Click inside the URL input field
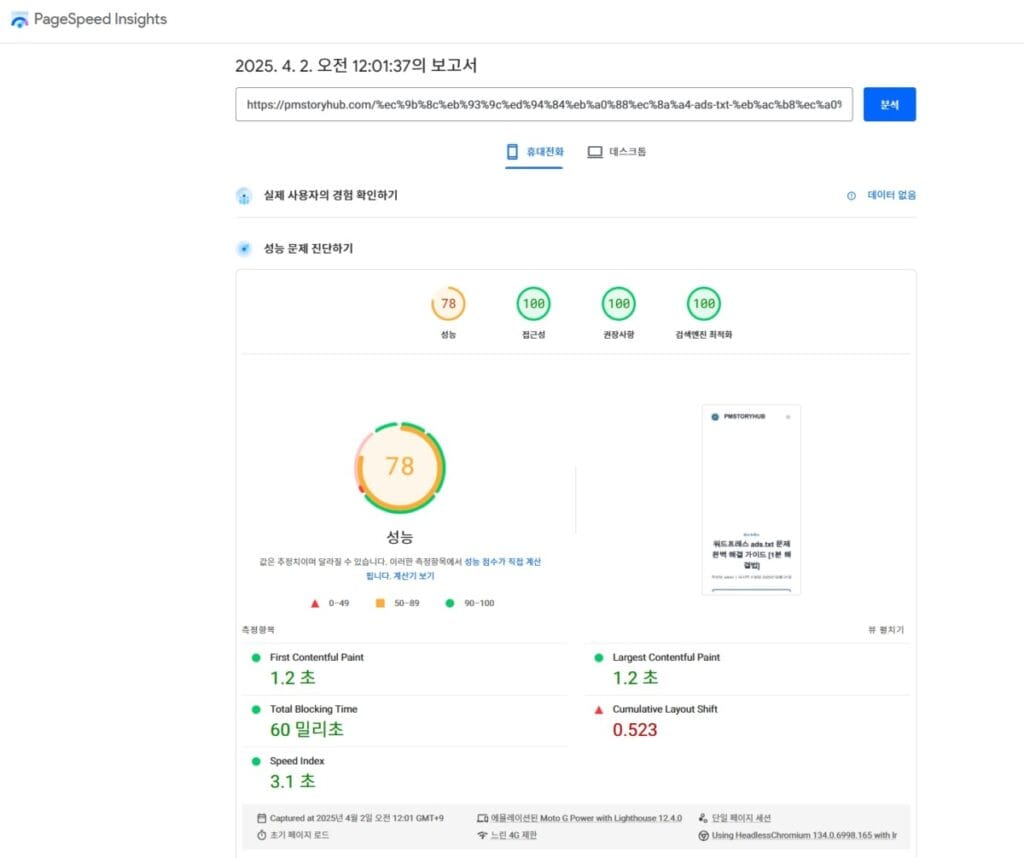 pos(543,104)
